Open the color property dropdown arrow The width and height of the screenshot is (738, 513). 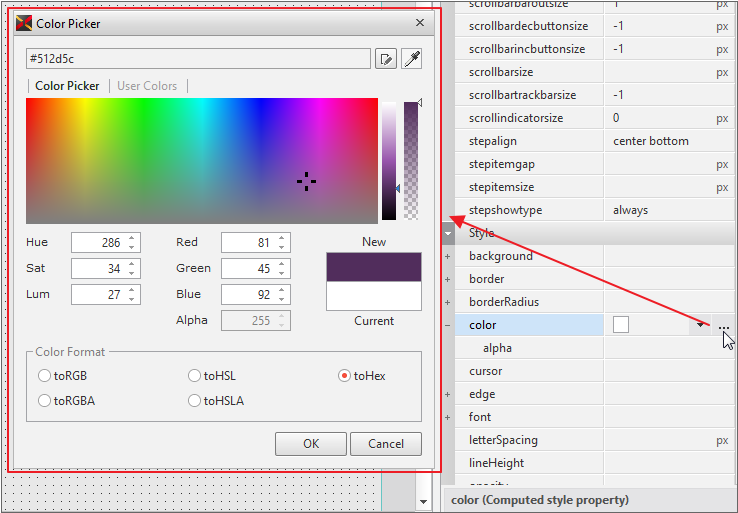698,325
